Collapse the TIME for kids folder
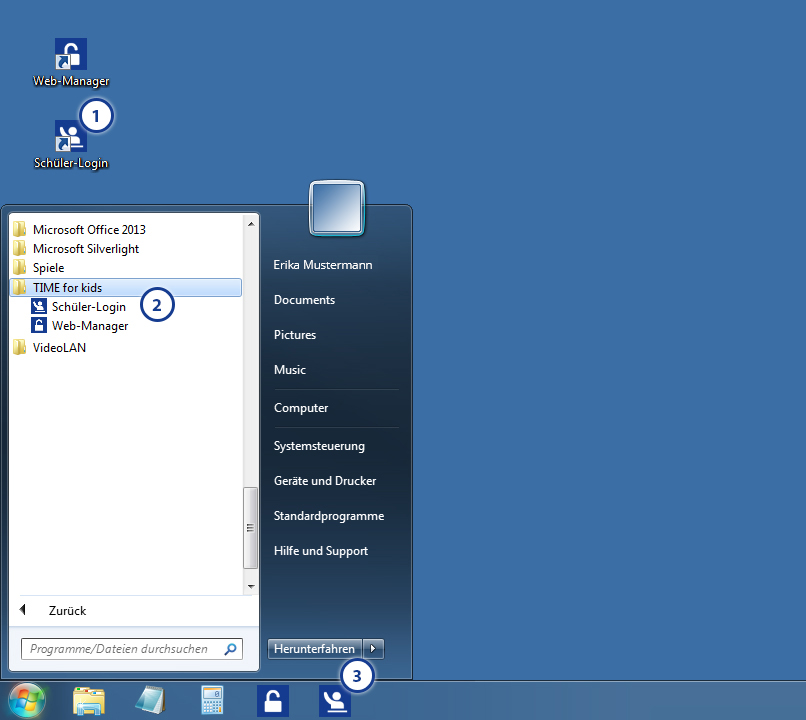 pyautogui.click(x=125, y=288)
